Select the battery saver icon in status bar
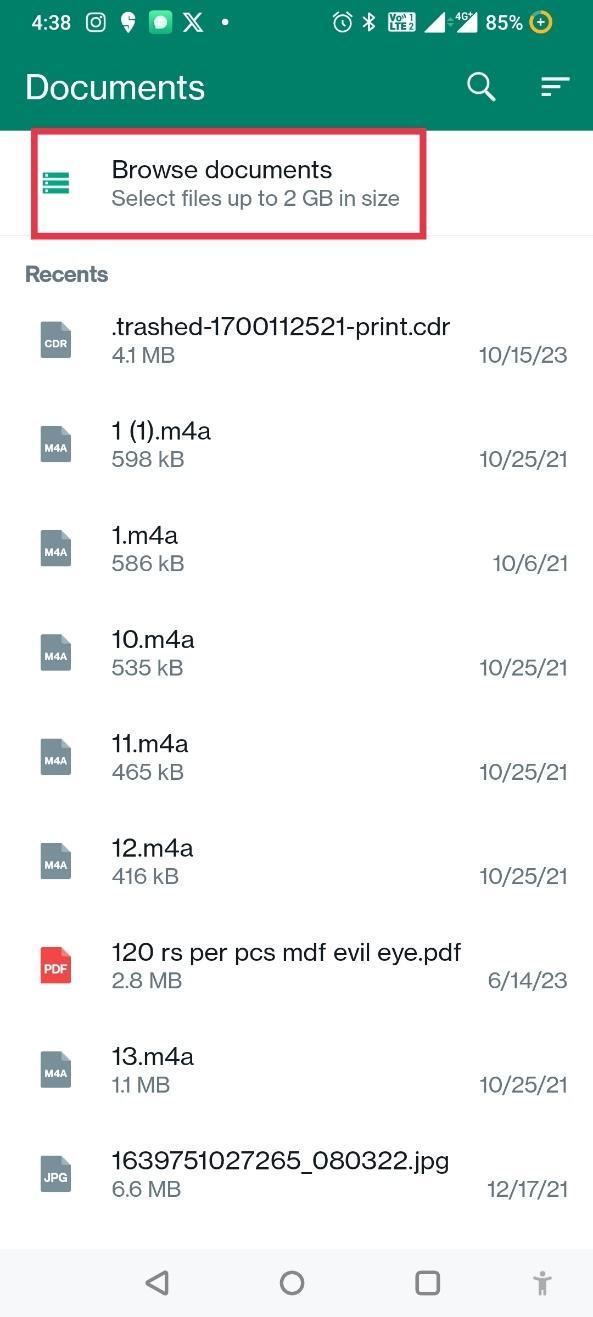The height and width of the screenshot is (1317, 593). pos(540,21)
